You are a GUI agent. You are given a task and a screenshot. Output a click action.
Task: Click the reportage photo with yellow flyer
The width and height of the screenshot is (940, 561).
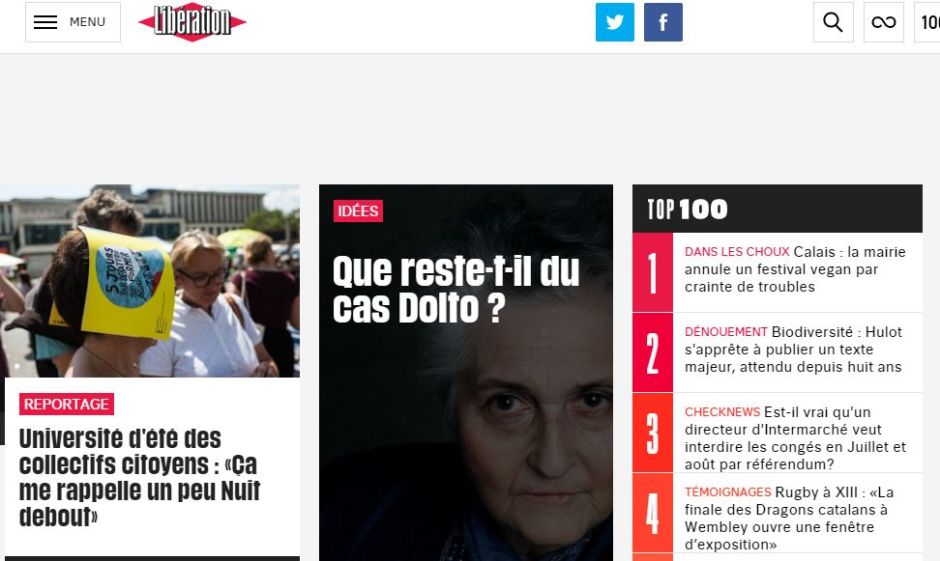pyautogui.click(x=150, y=280)
